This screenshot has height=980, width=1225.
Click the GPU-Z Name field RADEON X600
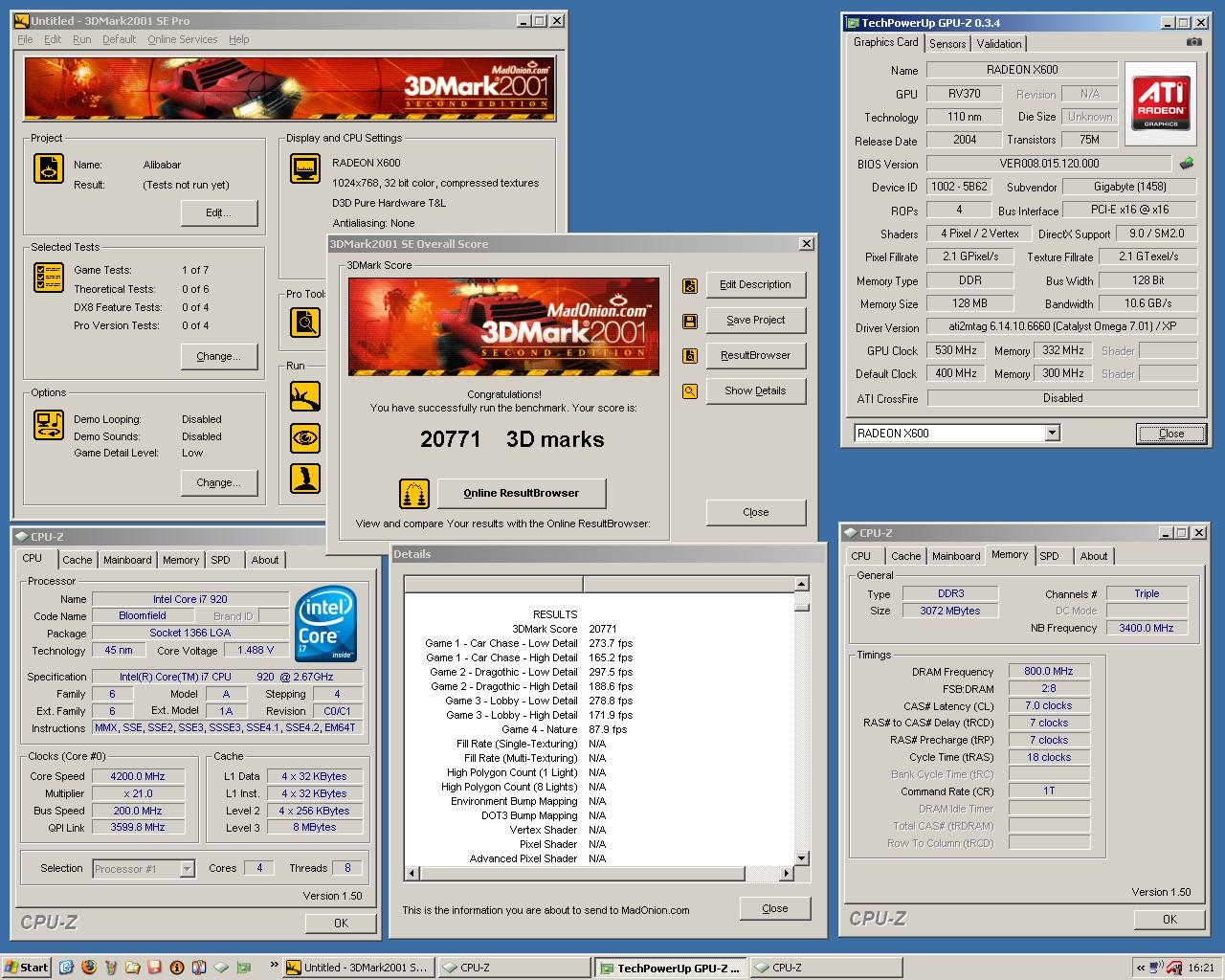tap(1022, 70)
